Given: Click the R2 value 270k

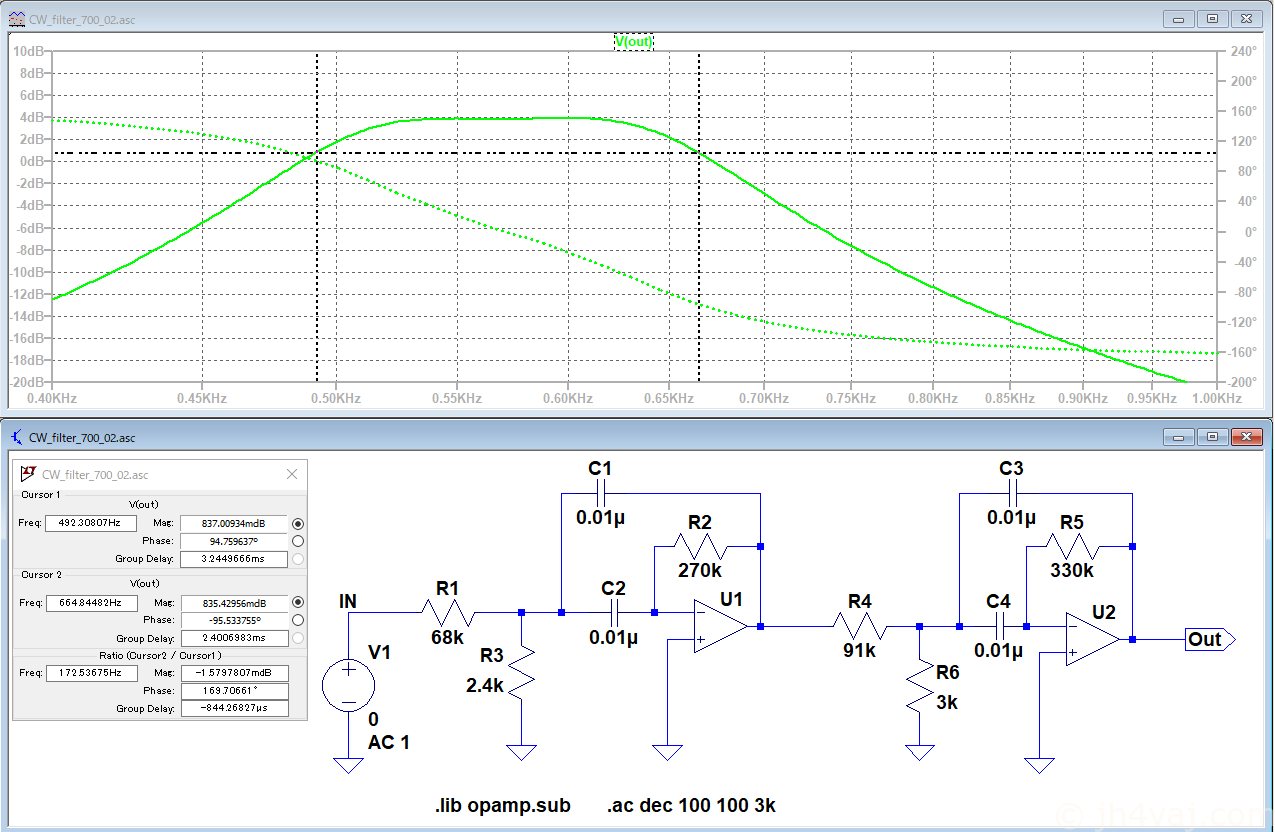Looking at the screenshot, I should 700,571.
